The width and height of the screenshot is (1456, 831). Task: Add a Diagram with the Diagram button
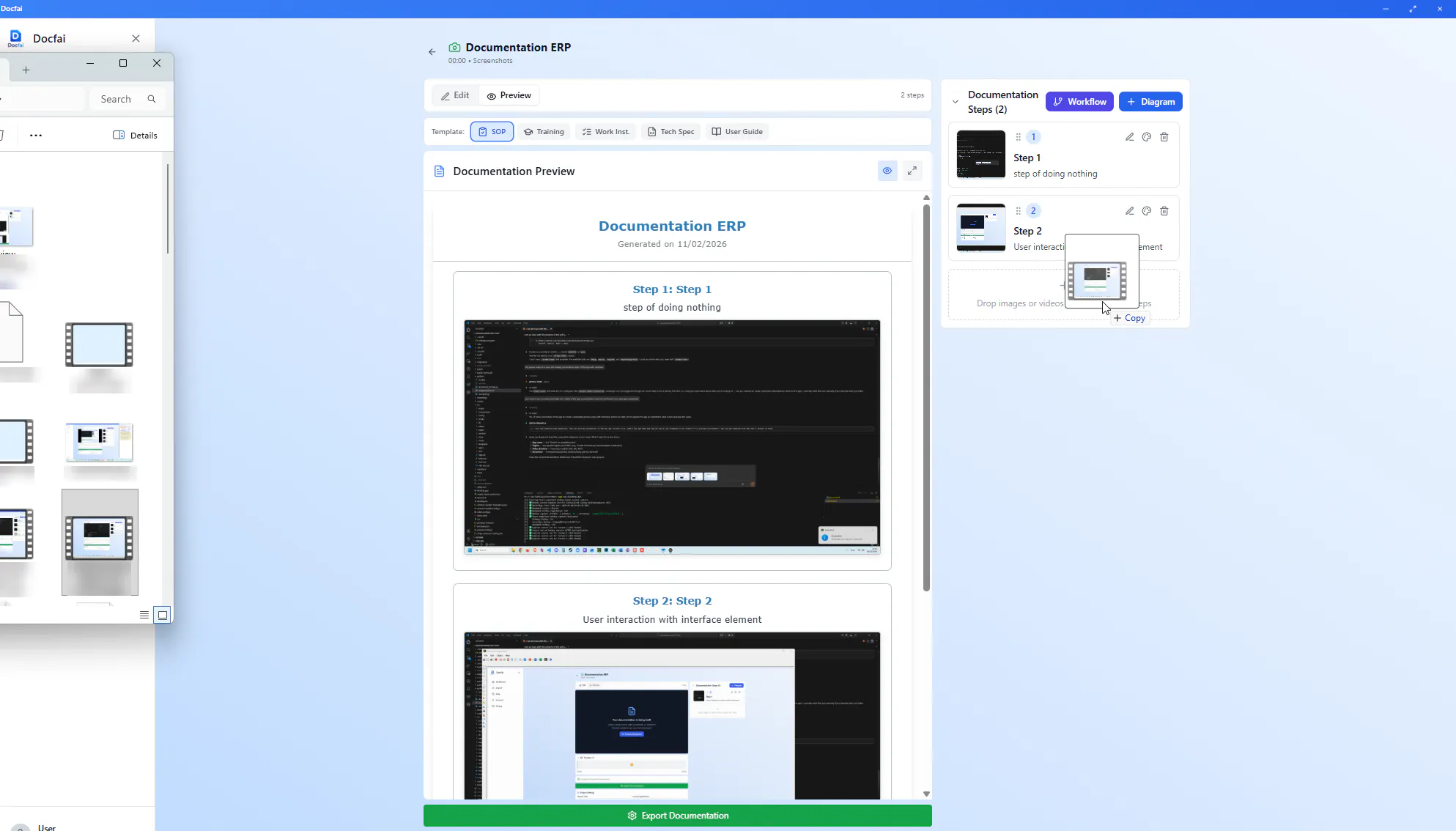(1150, 102)
